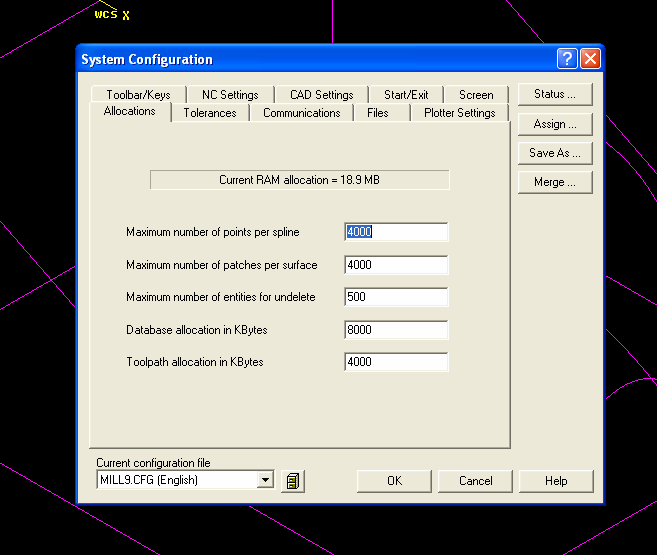
Task: Select the Allocations tab
Action: tap(129, 111)
